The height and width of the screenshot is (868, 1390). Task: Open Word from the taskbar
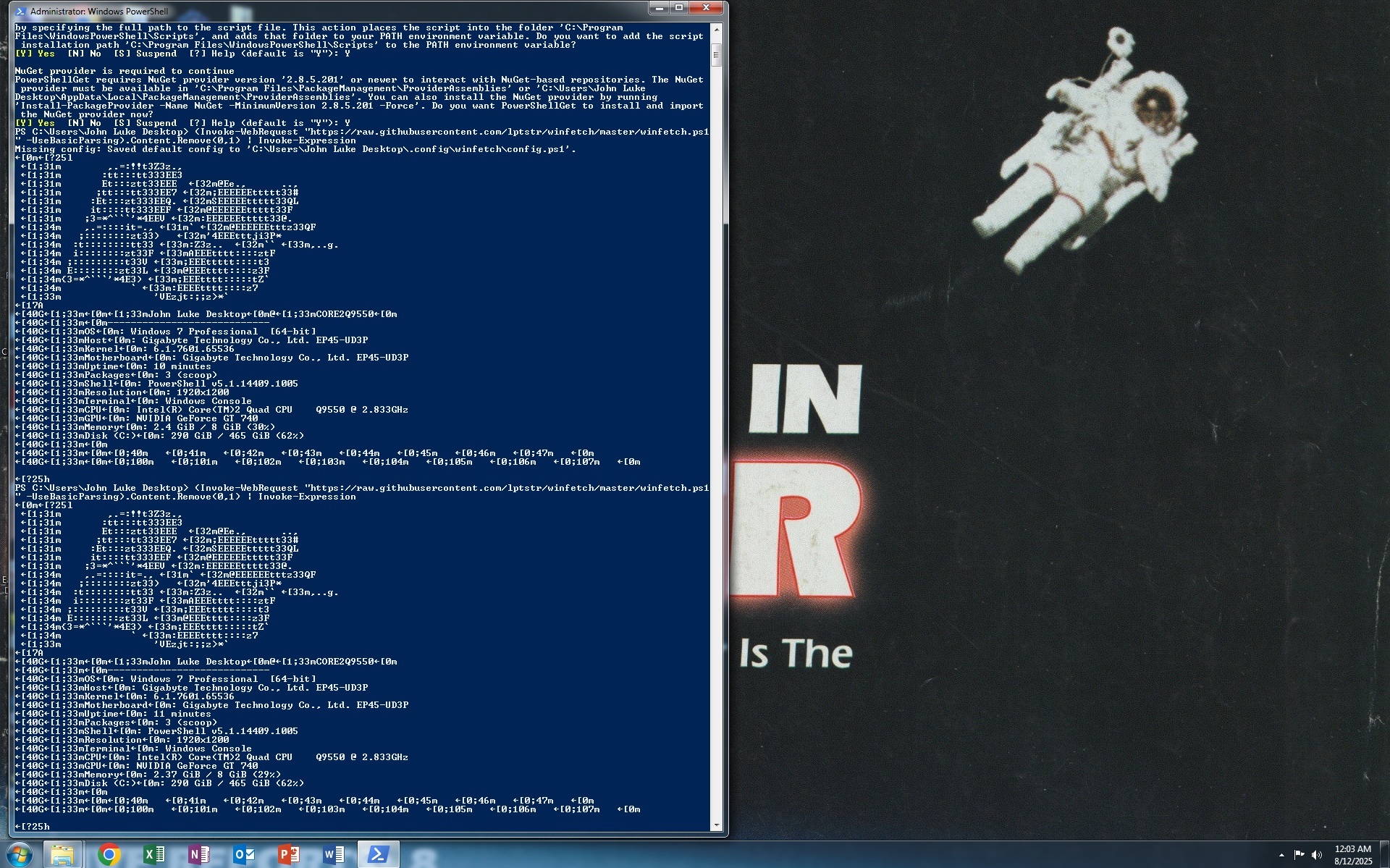click(333, 855)
